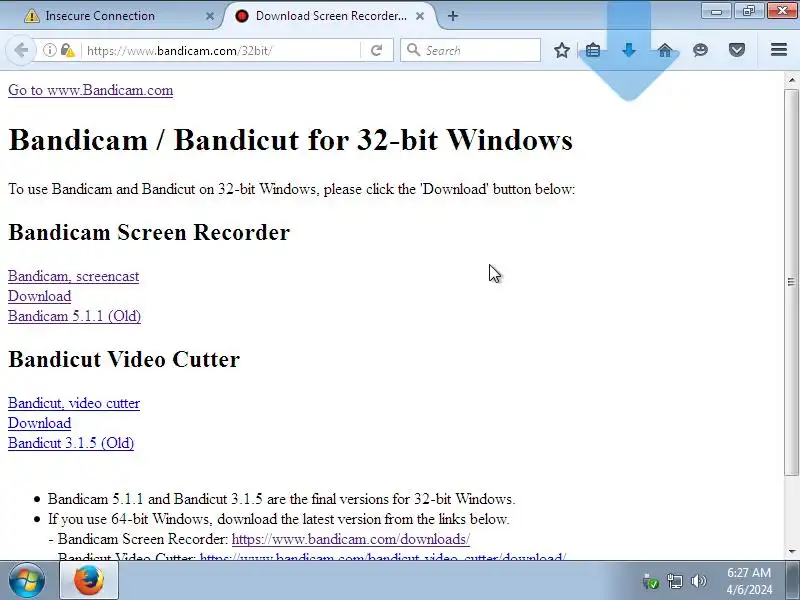This screenshot has width=800, height=600.
Task: Click the browser back arrow button
Action: 21,50
